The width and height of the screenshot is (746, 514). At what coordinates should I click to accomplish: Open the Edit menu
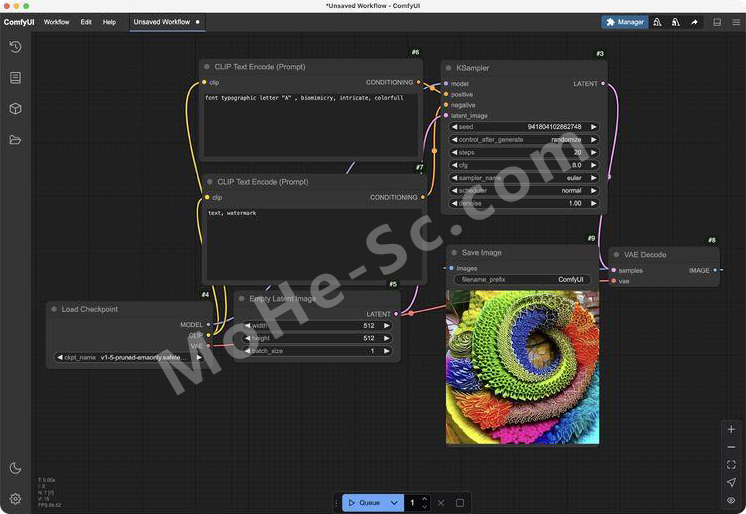point(86,22)
